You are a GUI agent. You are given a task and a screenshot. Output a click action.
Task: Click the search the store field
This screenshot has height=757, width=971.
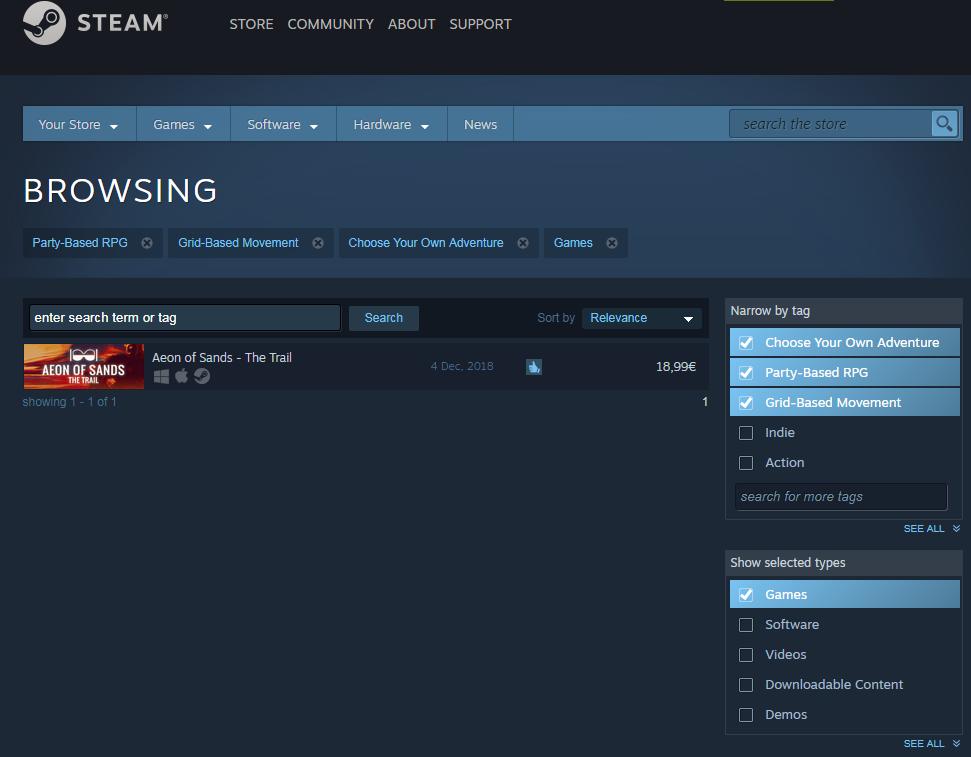point(830,124)
